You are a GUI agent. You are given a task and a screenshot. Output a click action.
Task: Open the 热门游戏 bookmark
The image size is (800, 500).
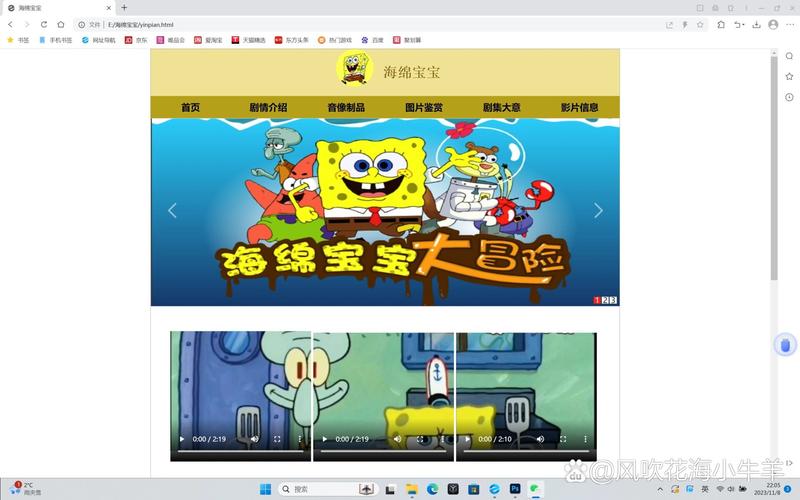tap(335, 40)
